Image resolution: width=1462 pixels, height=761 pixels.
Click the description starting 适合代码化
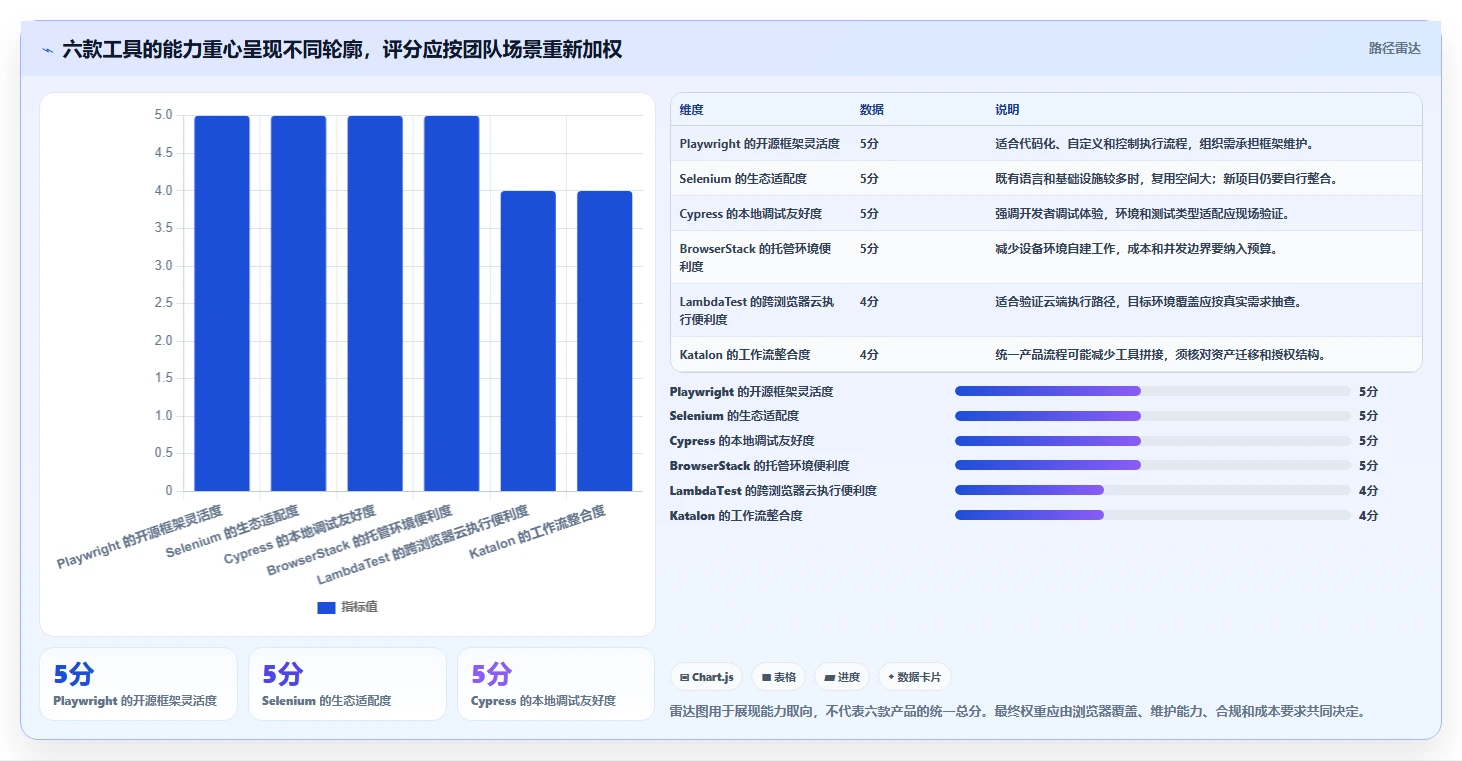click(1155, 144)
